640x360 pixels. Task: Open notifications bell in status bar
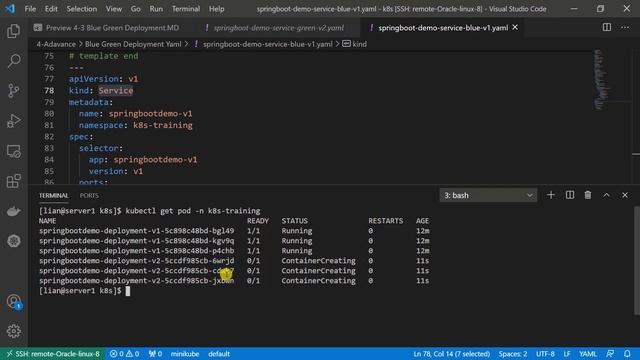pyautogui.click(x=627, y=353)
